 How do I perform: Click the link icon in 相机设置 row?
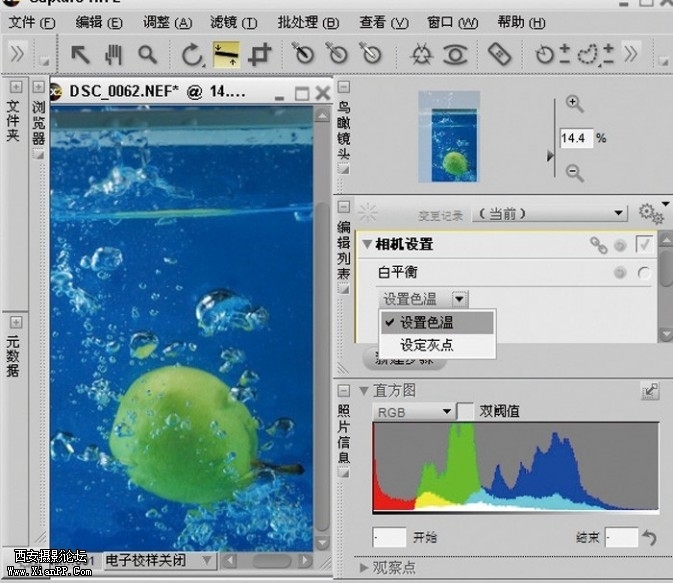pyautogui.click(x=598, y=245)
